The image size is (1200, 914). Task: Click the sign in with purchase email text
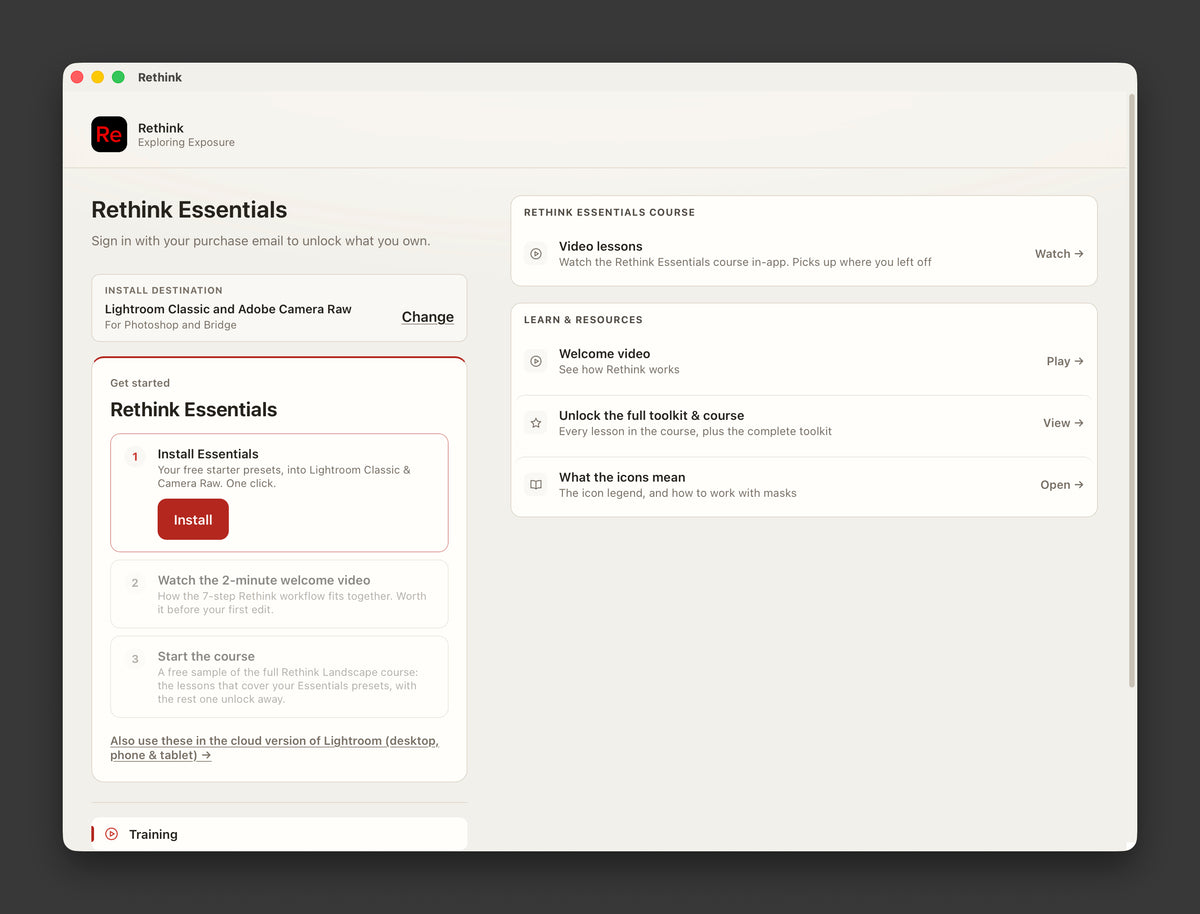tap(261, 241)
